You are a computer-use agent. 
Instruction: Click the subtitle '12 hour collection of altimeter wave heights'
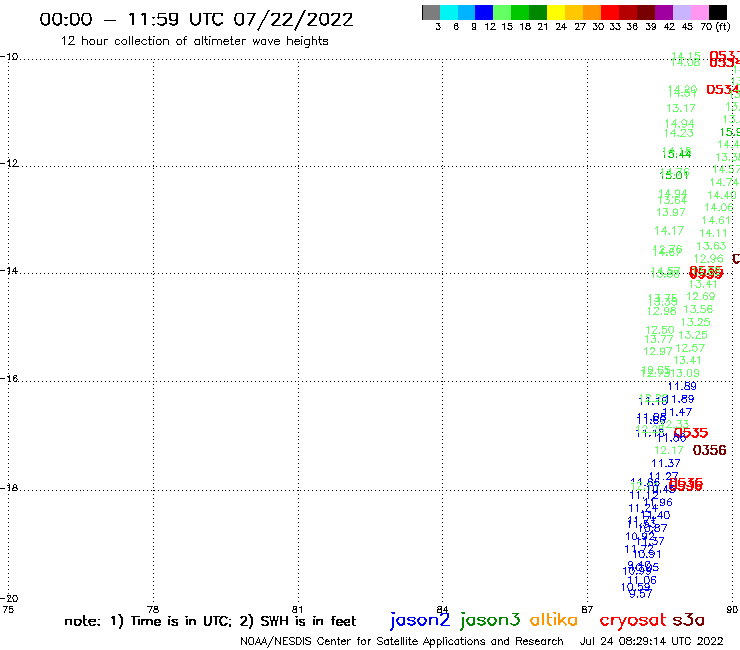click(x=194, y=41)
